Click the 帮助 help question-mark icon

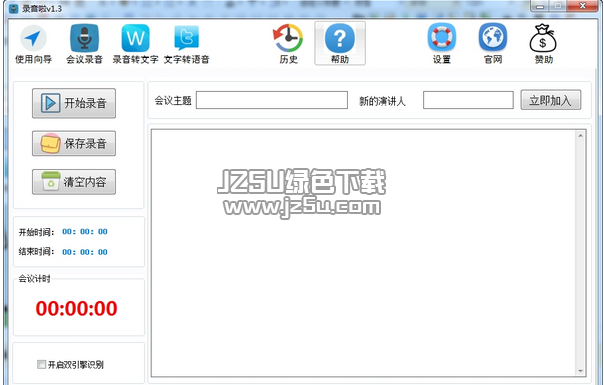(x=340, y=44)
